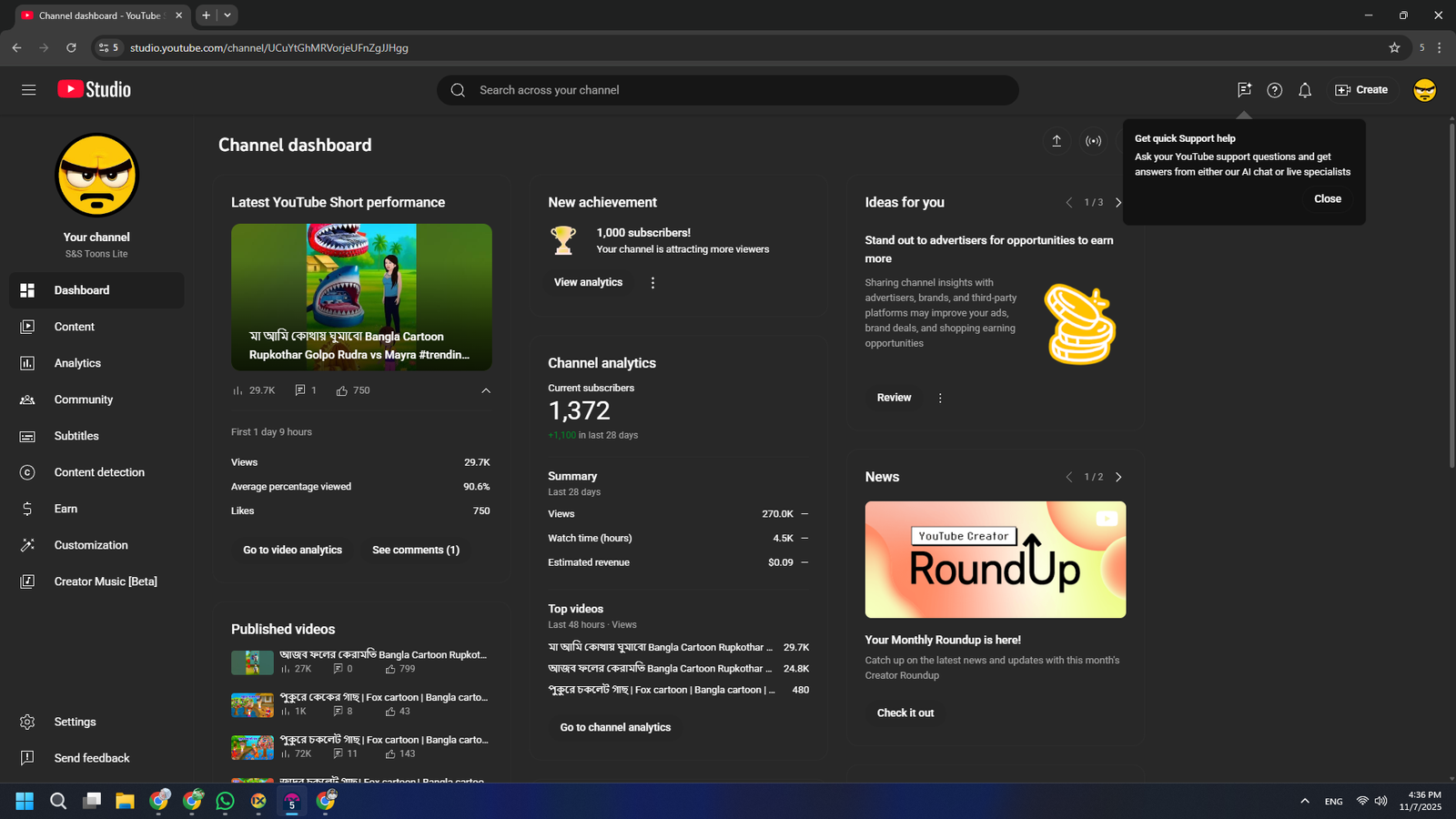Screen dimensions: 1456x819
Task: Open the notifications bell
Action: pos(1305,90)
